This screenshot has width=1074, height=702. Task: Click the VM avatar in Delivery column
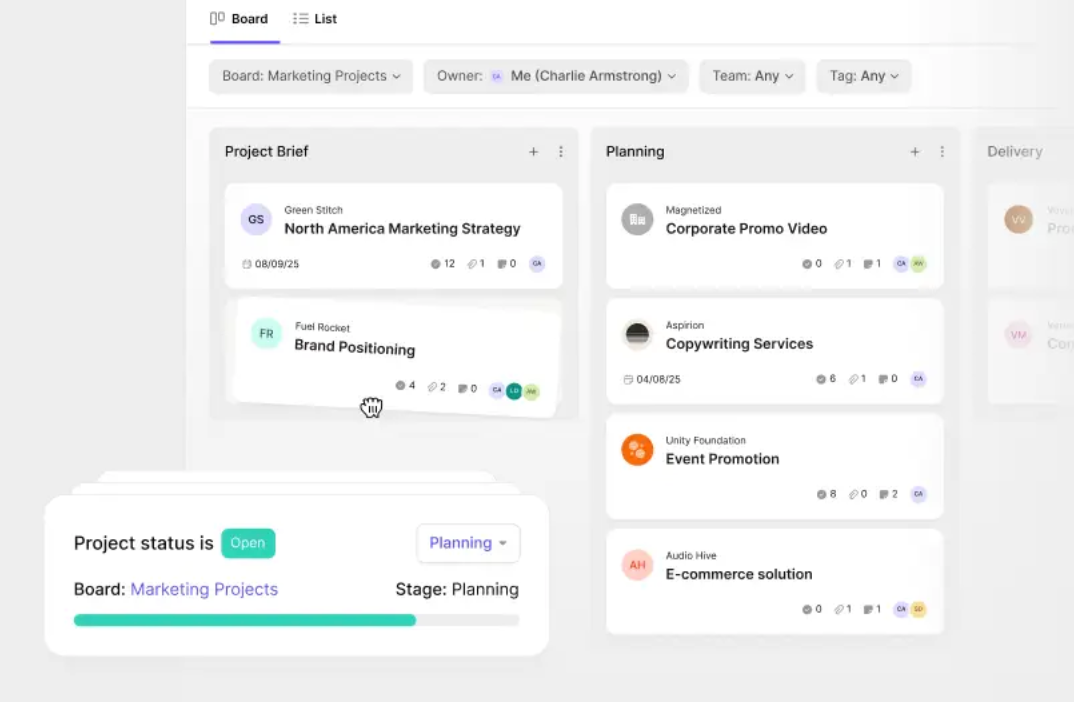click(1019, 335)
